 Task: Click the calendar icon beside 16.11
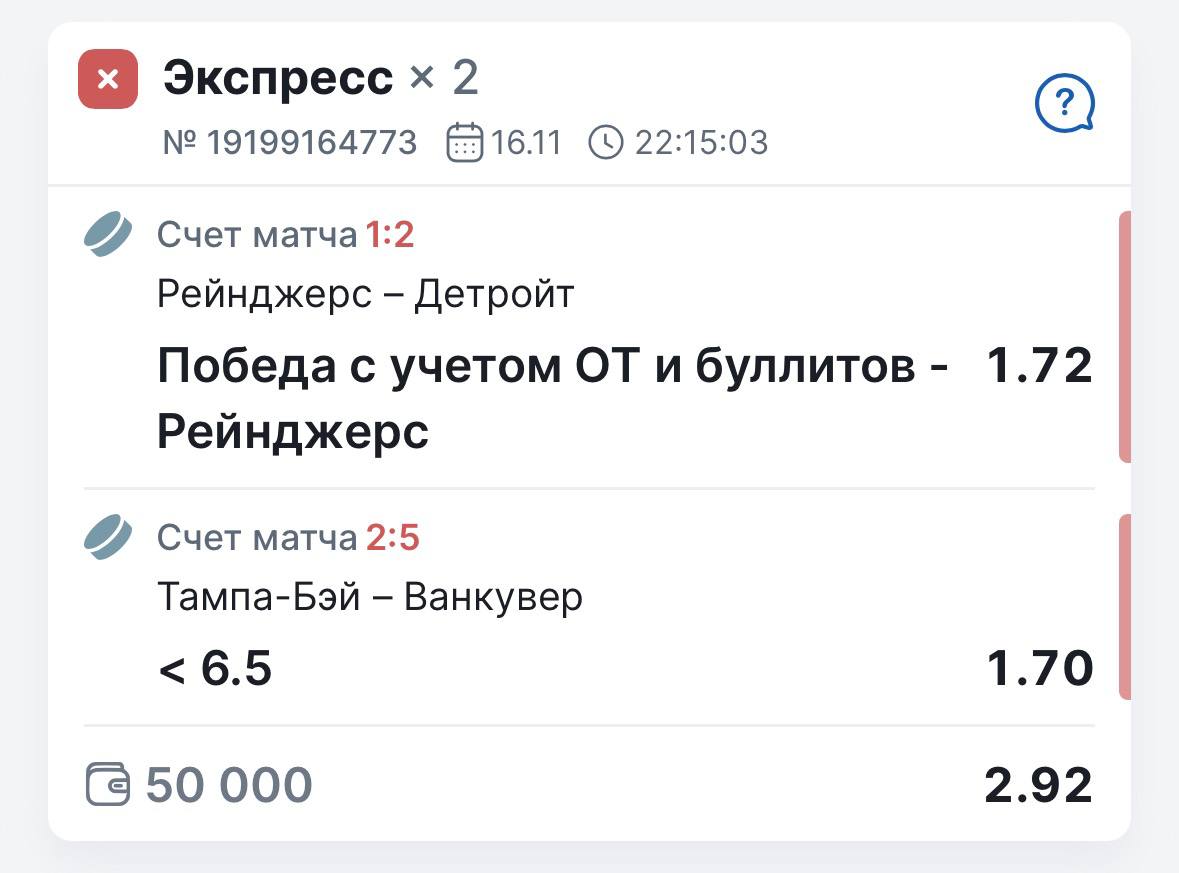(464, 143)
